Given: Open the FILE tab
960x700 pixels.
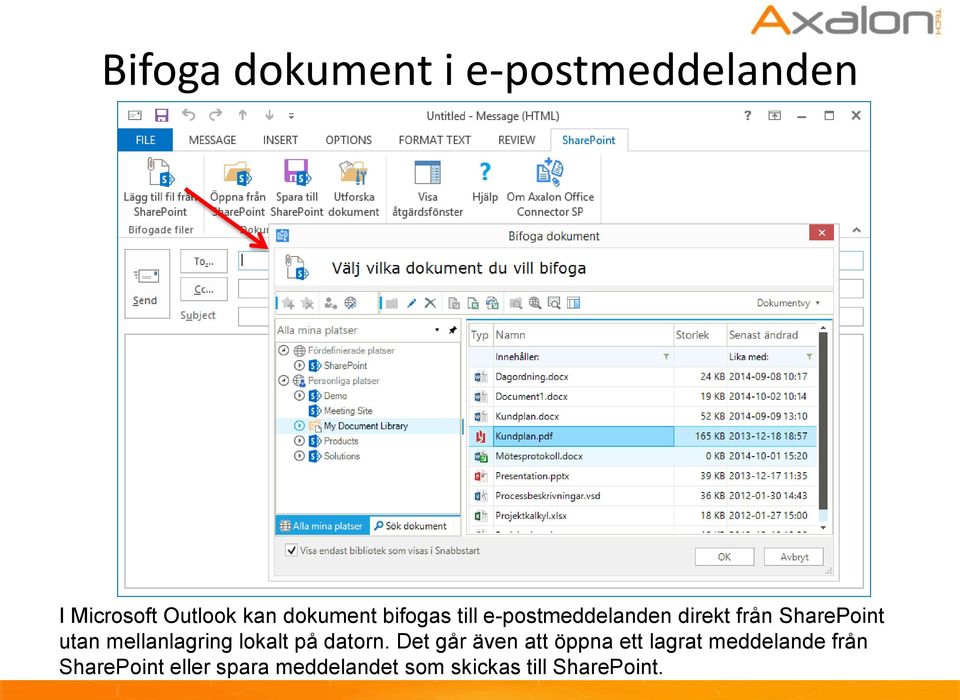Looking at the screenshot, I should (x=145, y=140).
